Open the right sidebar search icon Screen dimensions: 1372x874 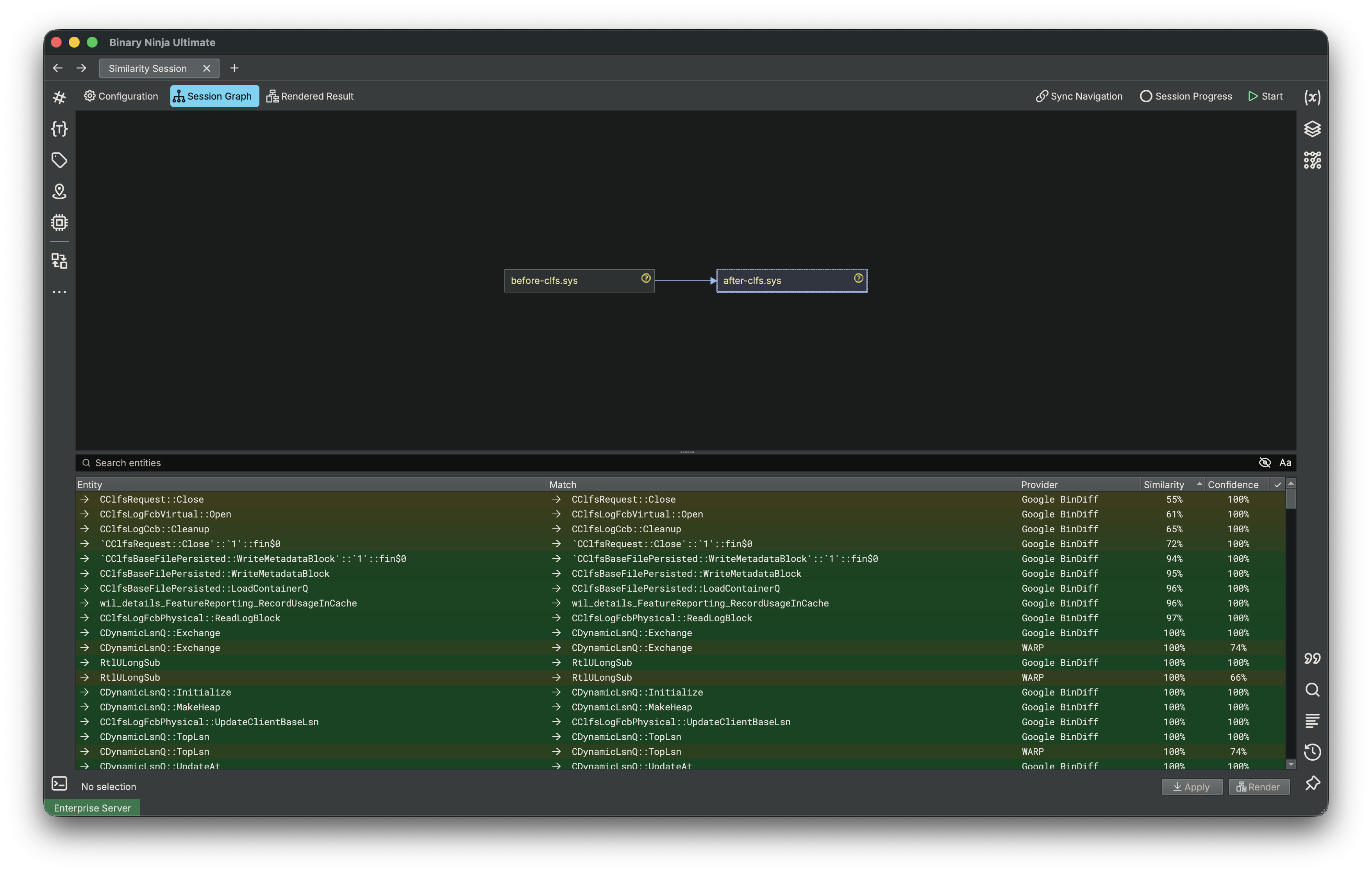[1312, 690]
